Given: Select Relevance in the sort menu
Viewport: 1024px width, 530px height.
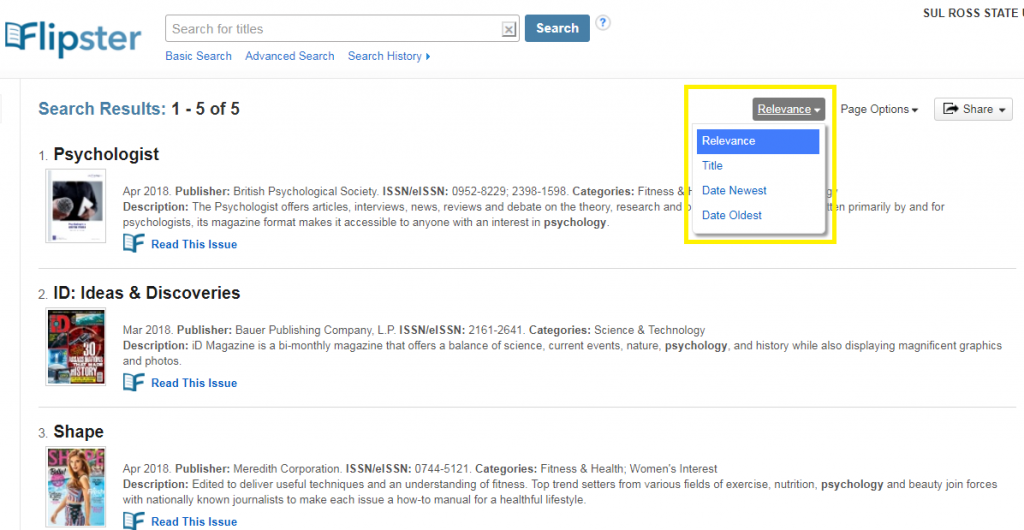Looking at the screenshot, I should 758,141.
